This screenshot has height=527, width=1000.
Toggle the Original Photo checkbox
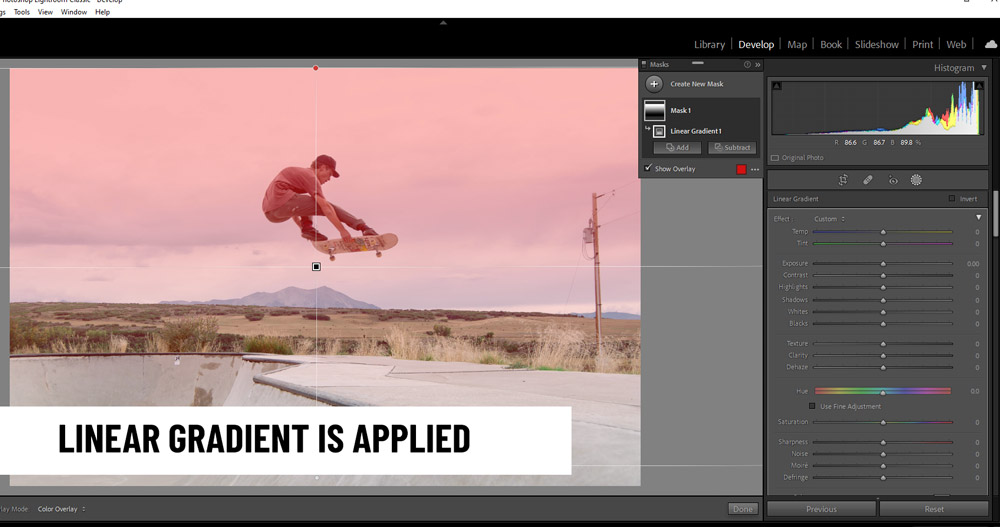click(x=775, y=158)
